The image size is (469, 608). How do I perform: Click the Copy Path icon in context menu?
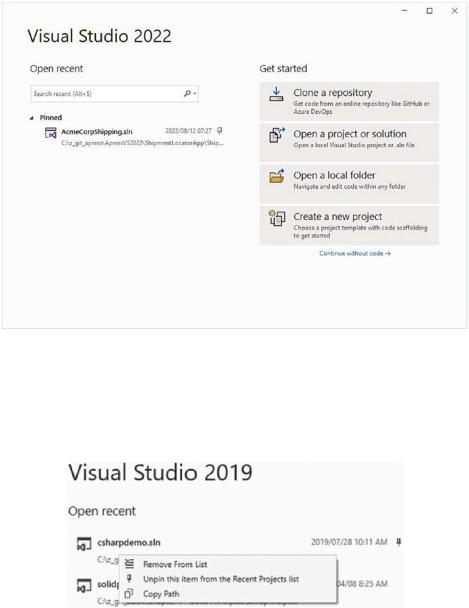129,593
